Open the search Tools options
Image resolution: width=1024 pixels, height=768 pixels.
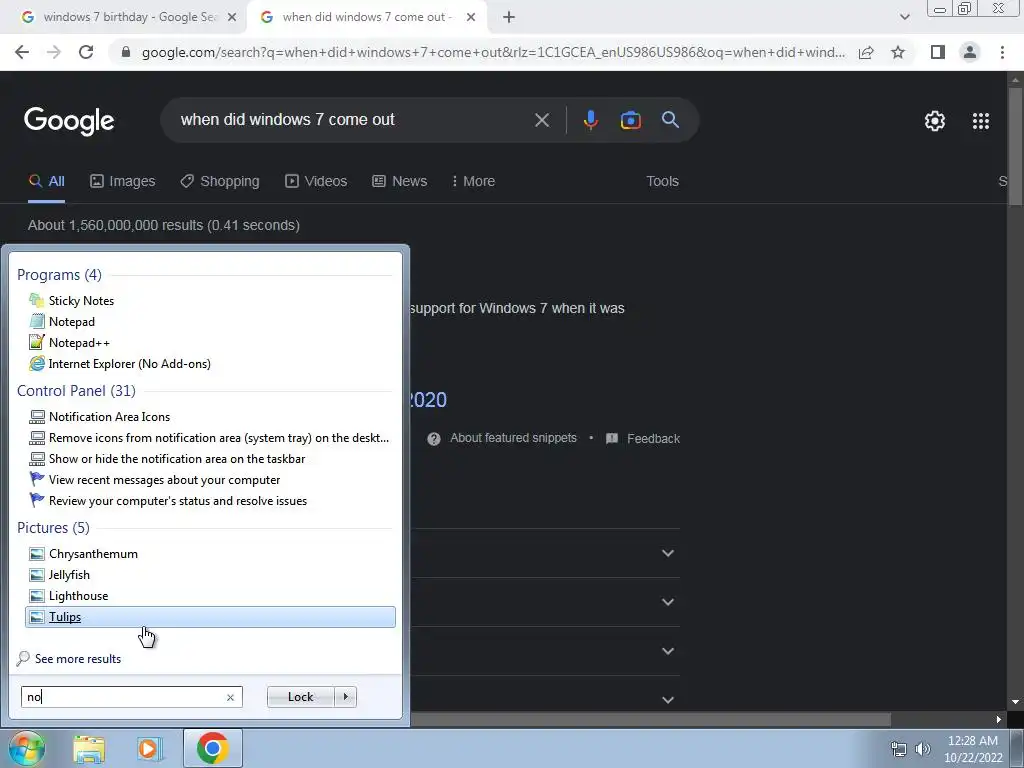point(662,181)
